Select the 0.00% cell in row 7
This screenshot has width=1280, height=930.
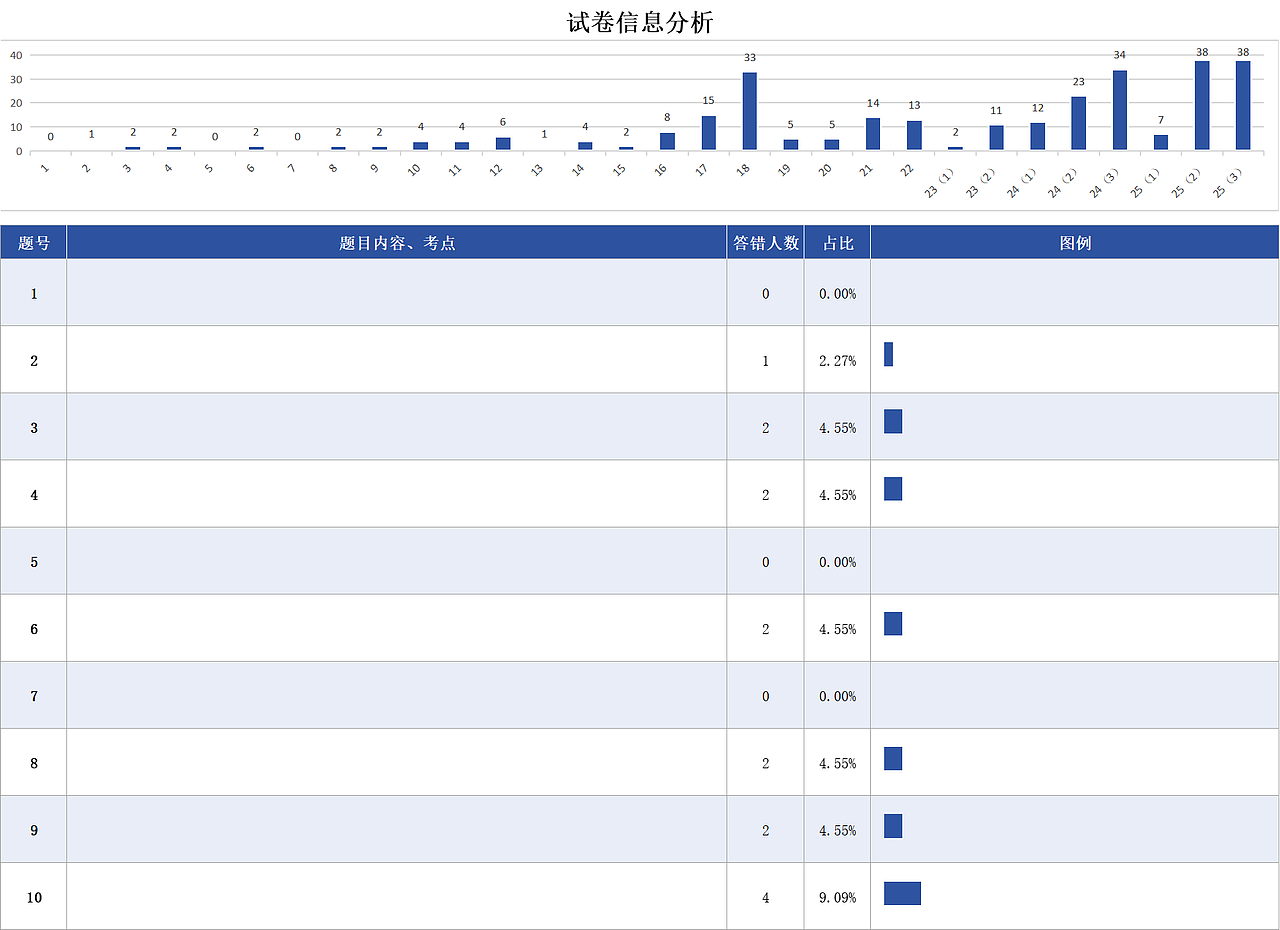[x=838, y=696]
